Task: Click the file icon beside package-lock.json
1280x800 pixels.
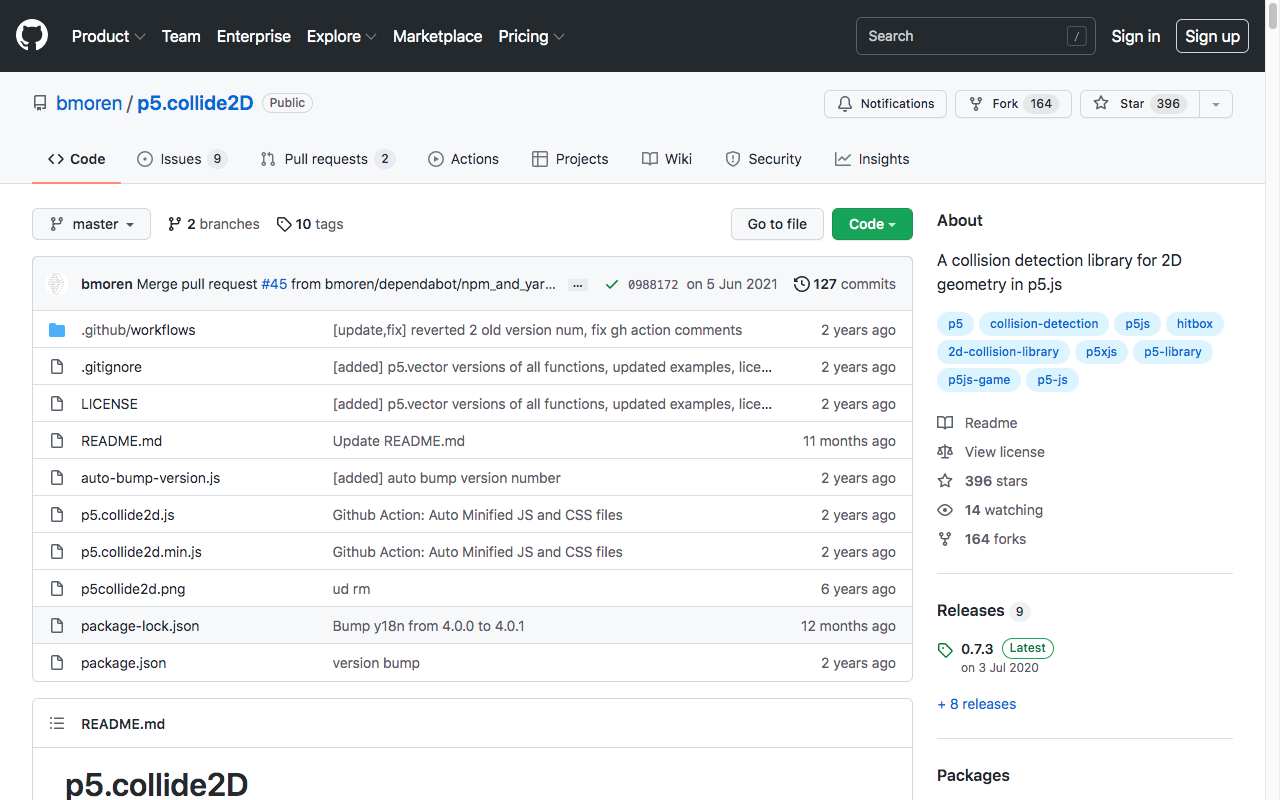Action: pos(57,626)
